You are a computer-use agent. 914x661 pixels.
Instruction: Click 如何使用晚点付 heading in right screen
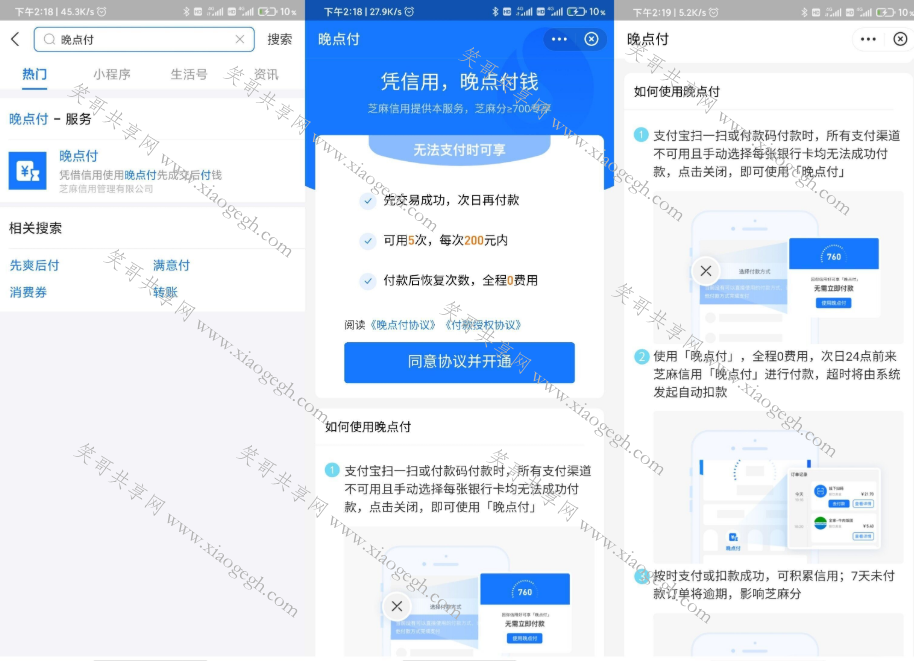pyautogui.click(x=677, y=92)
